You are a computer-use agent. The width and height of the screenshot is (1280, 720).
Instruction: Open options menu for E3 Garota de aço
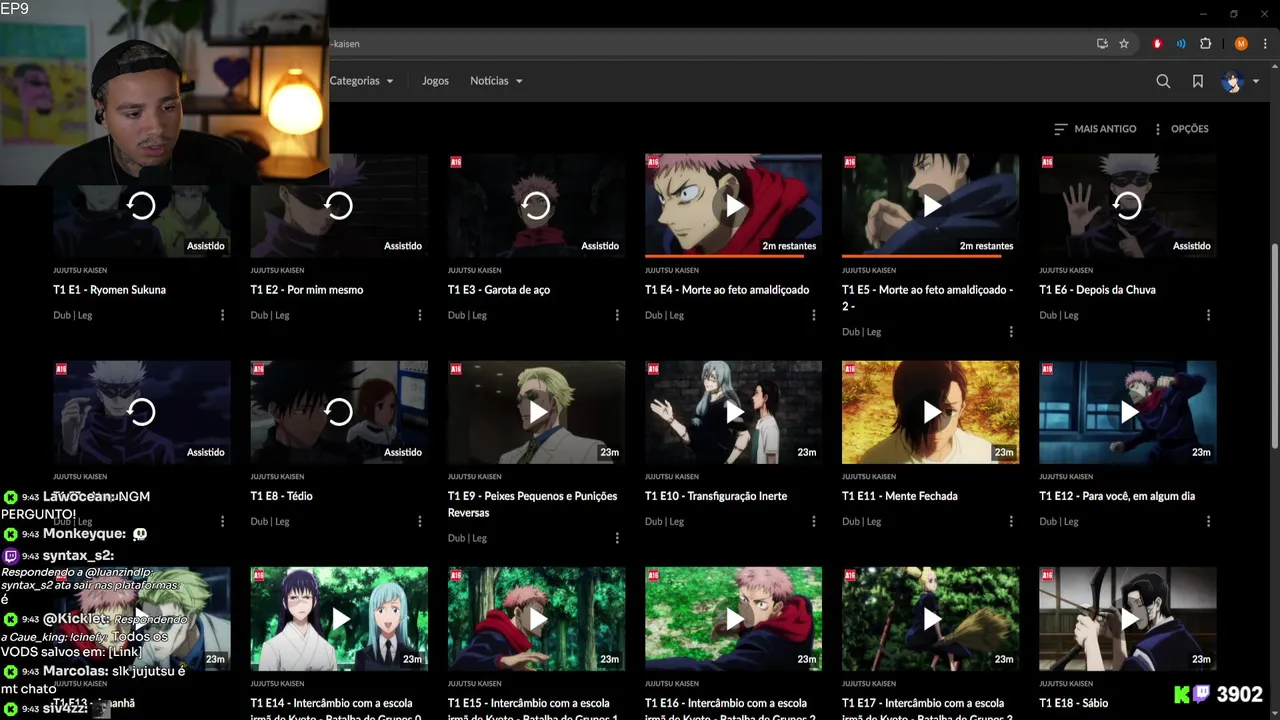coord(616,315)
